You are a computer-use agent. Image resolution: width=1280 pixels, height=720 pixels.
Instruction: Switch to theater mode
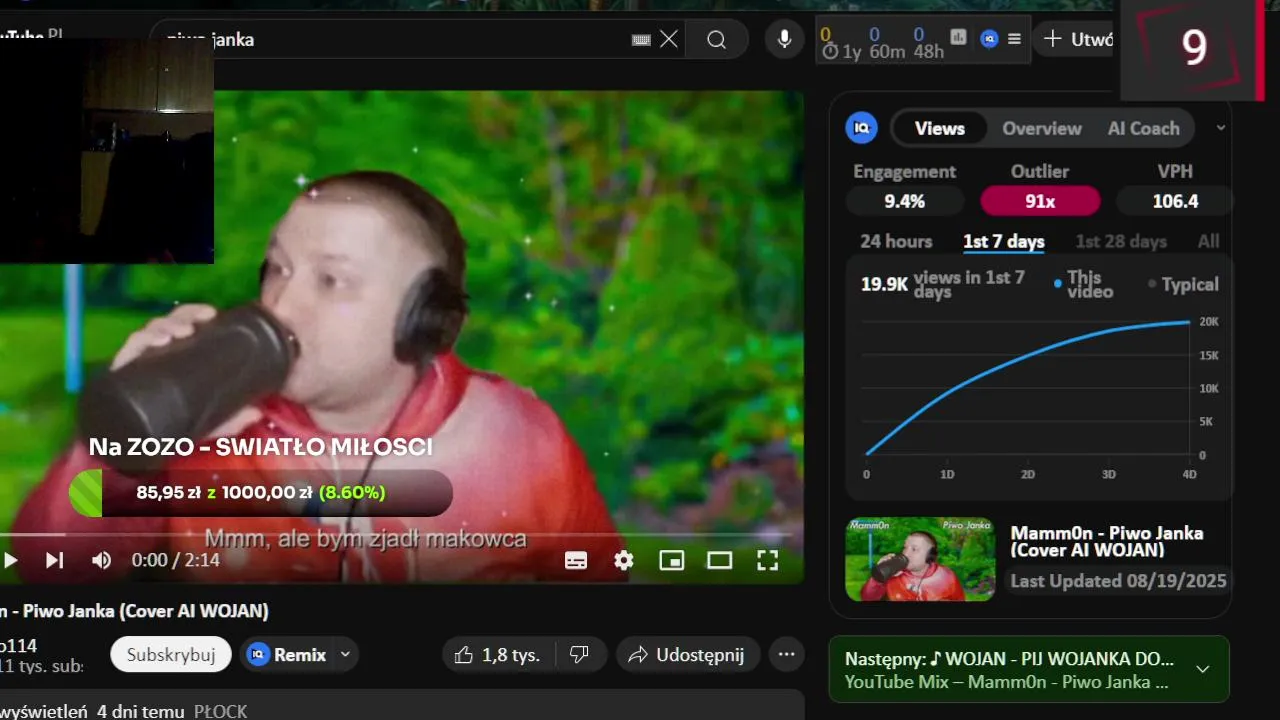(x=720, y=560)
